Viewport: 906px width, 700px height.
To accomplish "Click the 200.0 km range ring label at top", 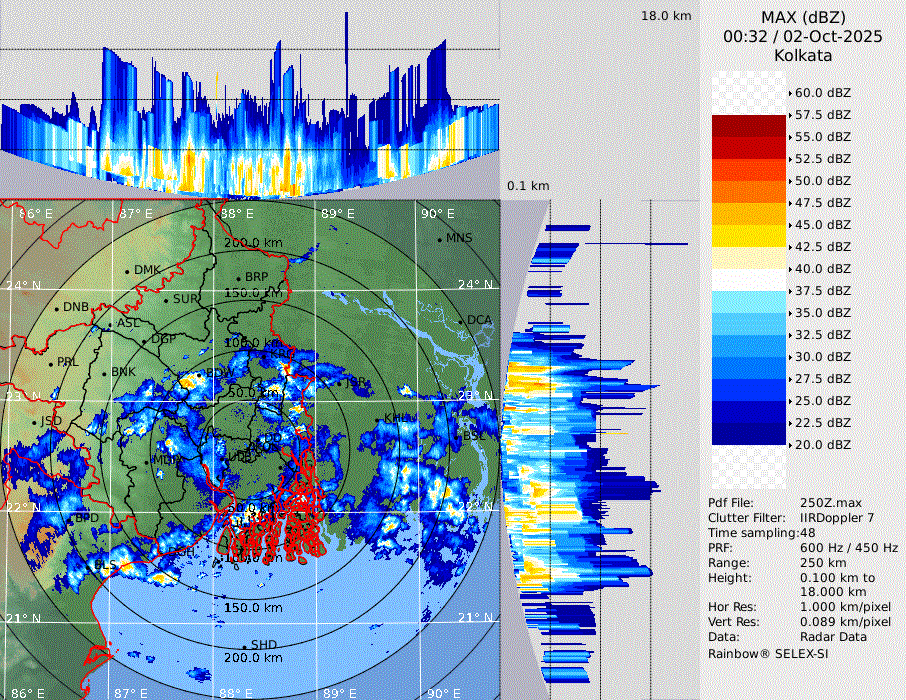I will (x=251, y=243).
